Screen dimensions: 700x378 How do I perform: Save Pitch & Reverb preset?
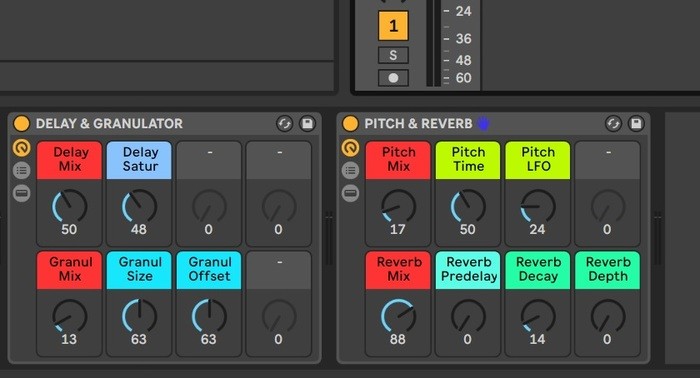(636, 124)
